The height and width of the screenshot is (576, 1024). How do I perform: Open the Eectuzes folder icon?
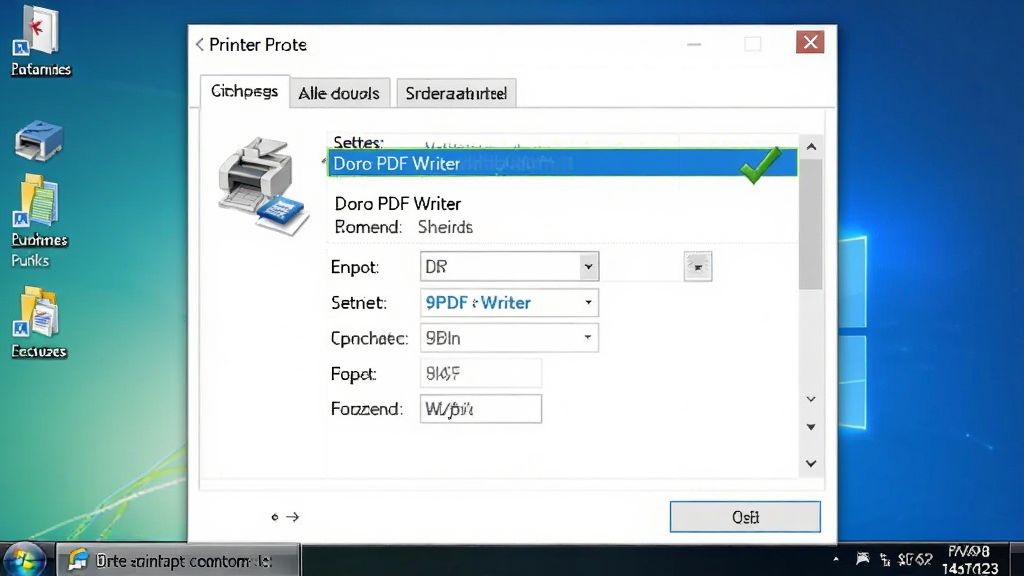pyautogui.click(x=39, y=322)
